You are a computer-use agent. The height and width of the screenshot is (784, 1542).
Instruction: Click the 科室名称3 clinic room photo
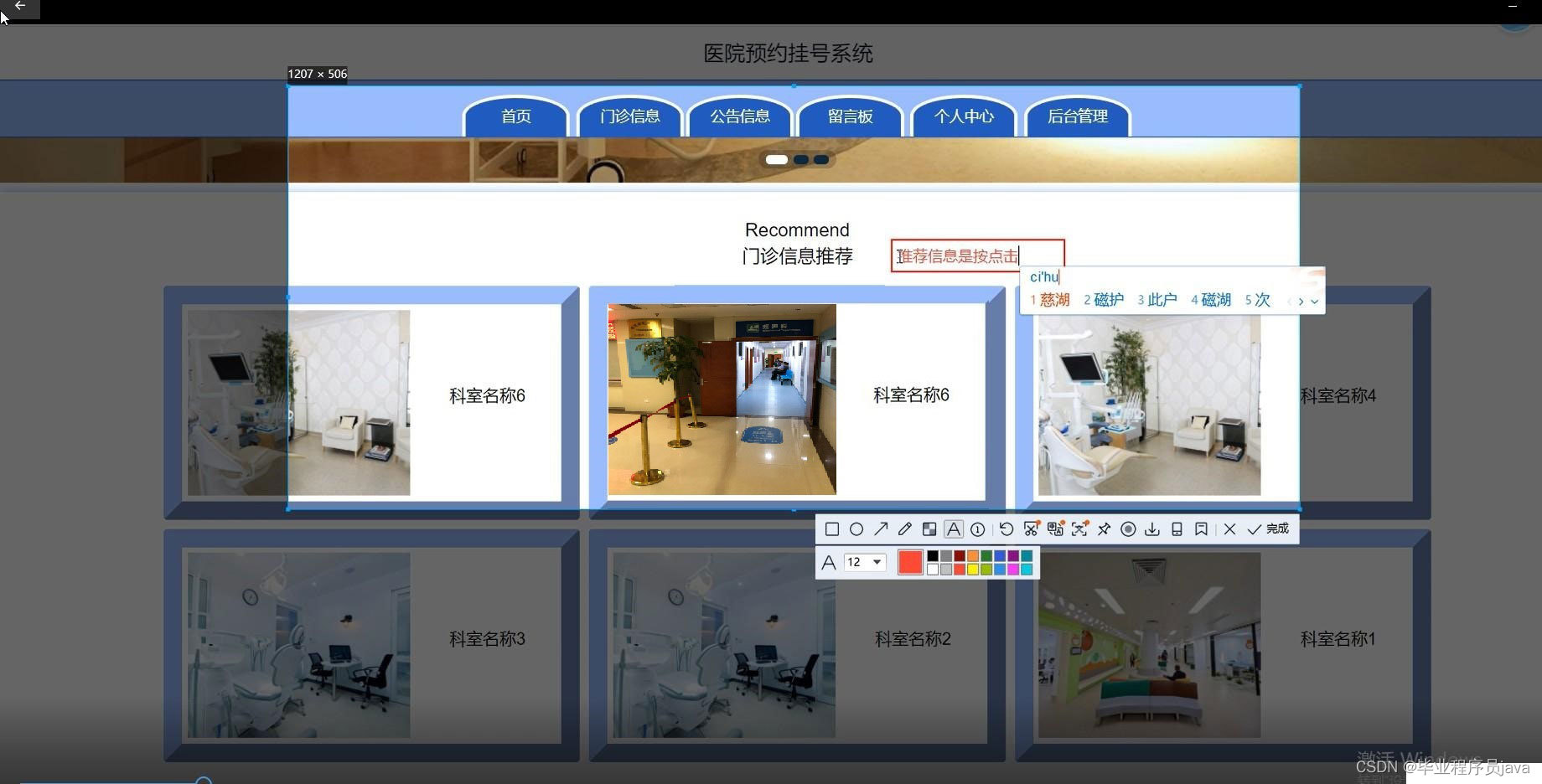pos(298,644)
